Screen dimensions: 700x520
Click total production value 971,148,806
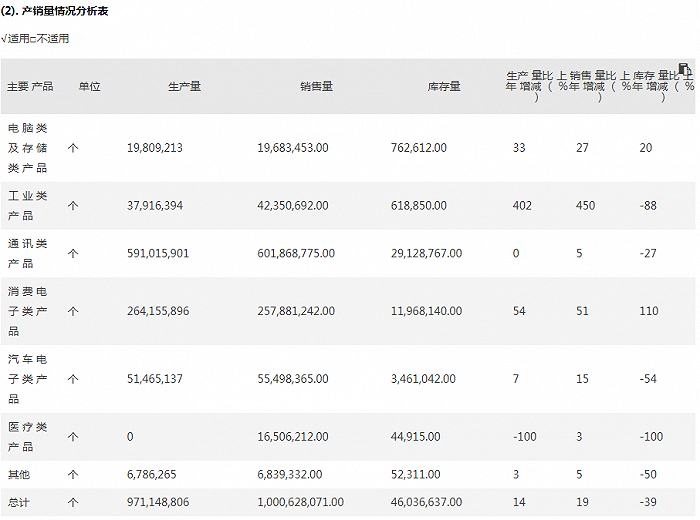(158, 502)
